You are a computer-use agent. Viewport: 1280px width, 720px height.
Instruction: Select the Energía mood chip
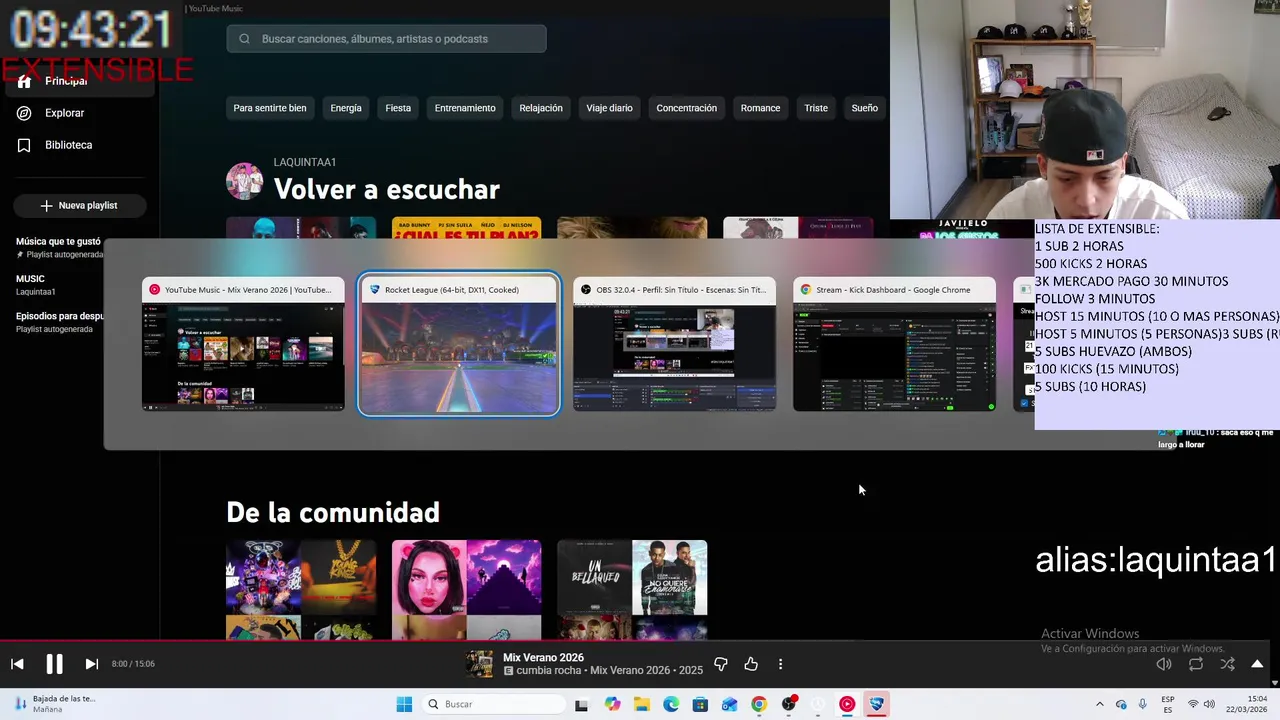click(x=346, y=108)
